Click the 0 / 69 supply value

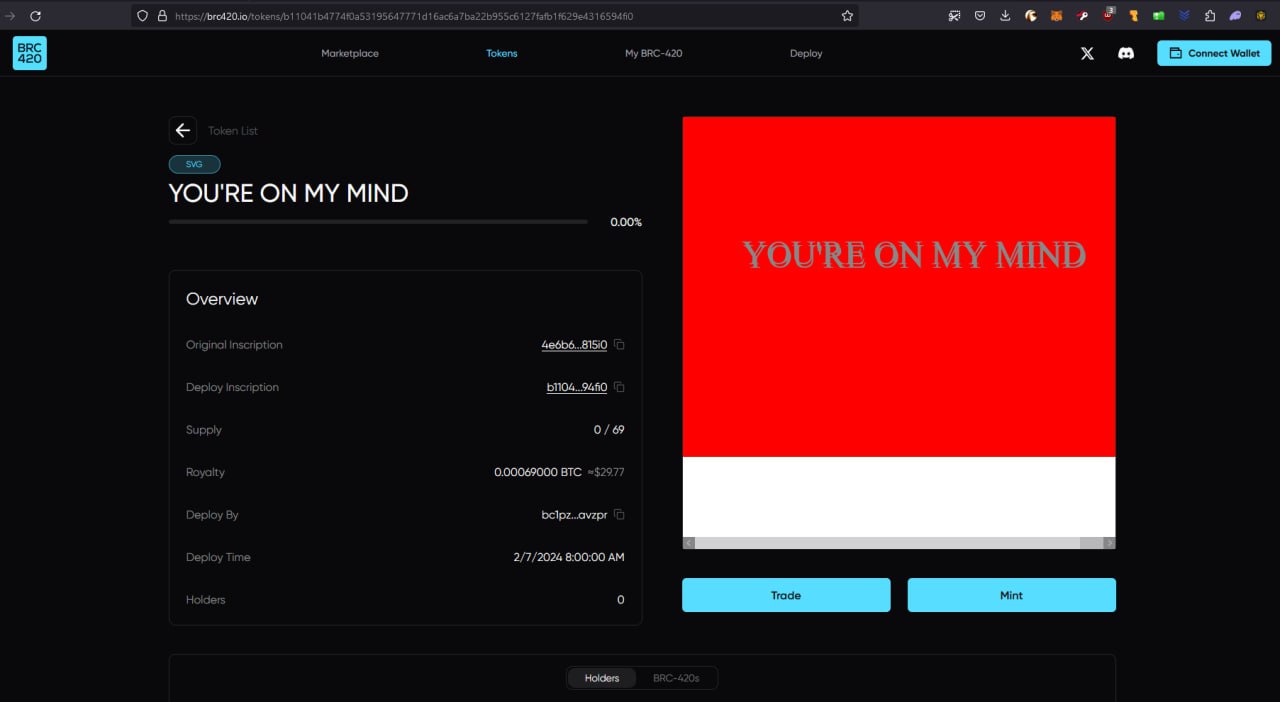point(609,430)
